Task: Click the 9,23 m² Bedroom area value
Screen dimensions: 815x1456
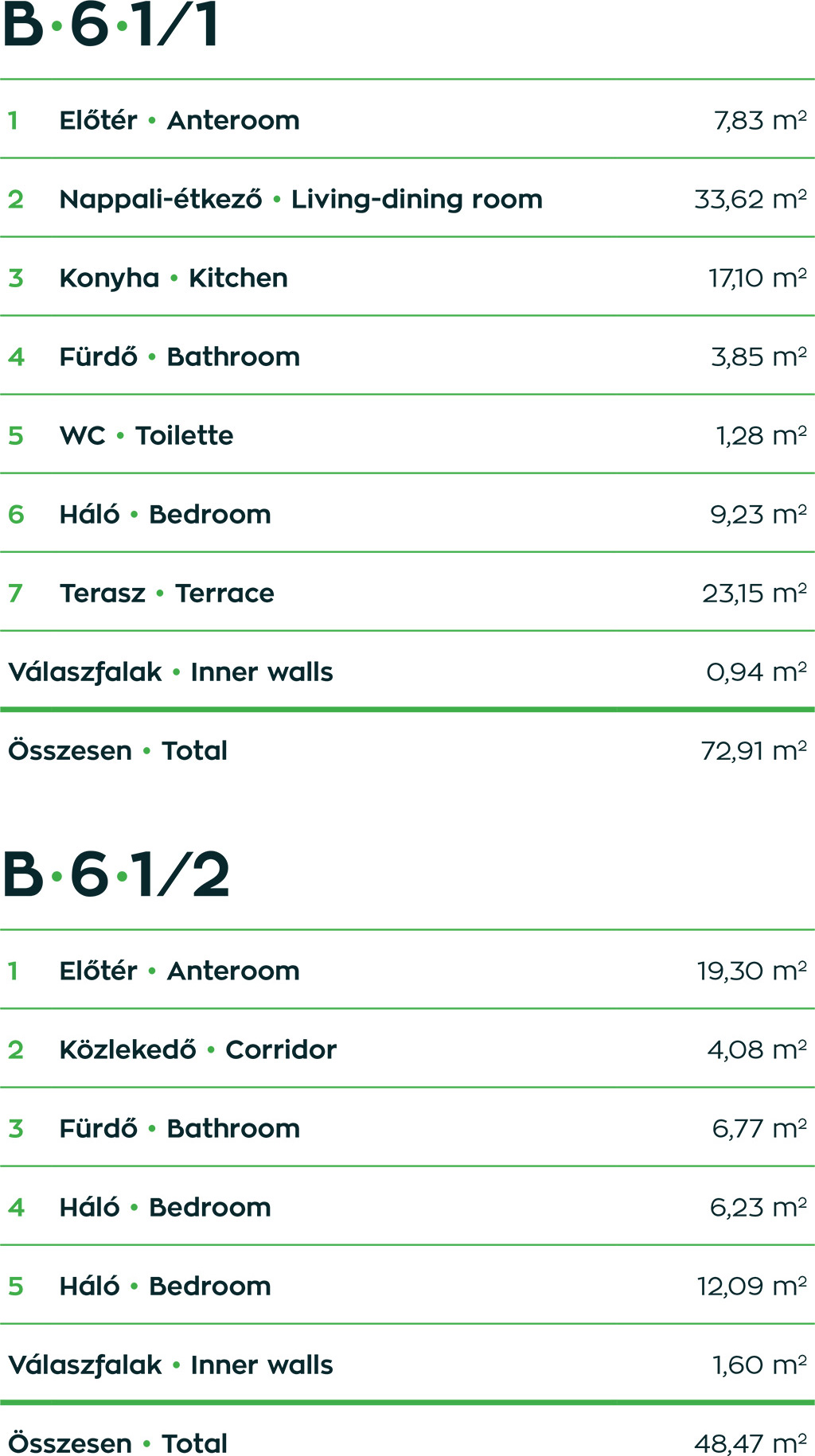Action: point(758,514)
